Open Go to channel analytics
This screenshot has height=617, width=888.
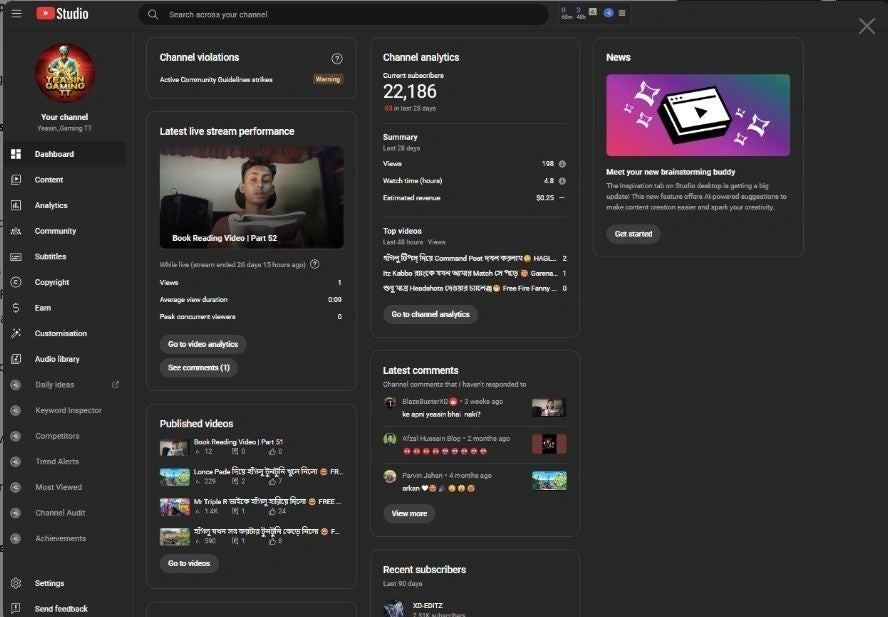pyautogui.click(x=431, y=313)
